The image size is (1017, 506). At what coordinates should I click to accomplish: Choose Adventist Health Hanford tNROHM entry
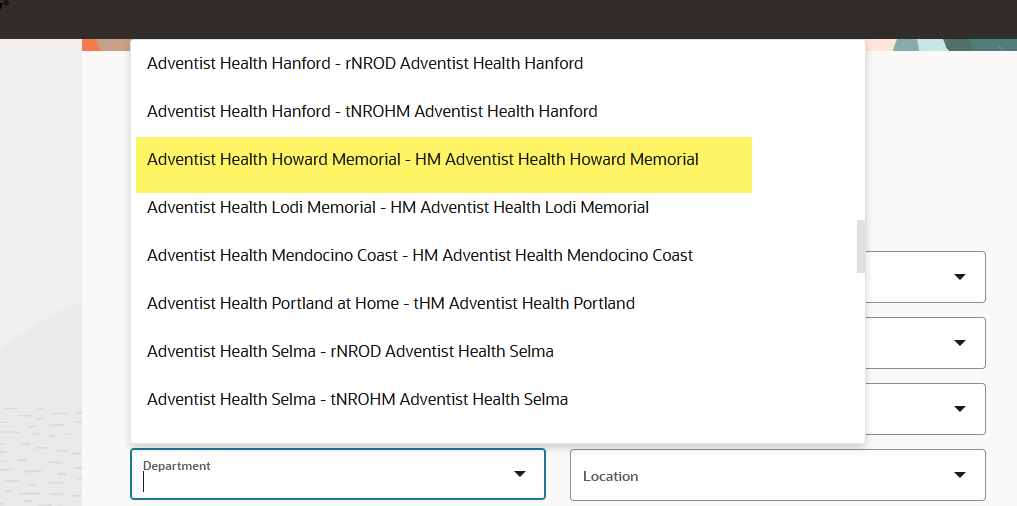click(x=372, y=112)
